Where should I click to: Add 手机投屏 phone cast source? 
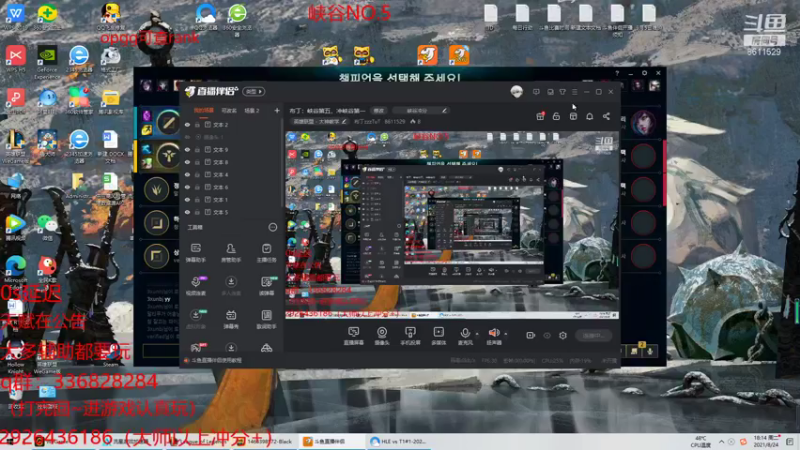410,336
